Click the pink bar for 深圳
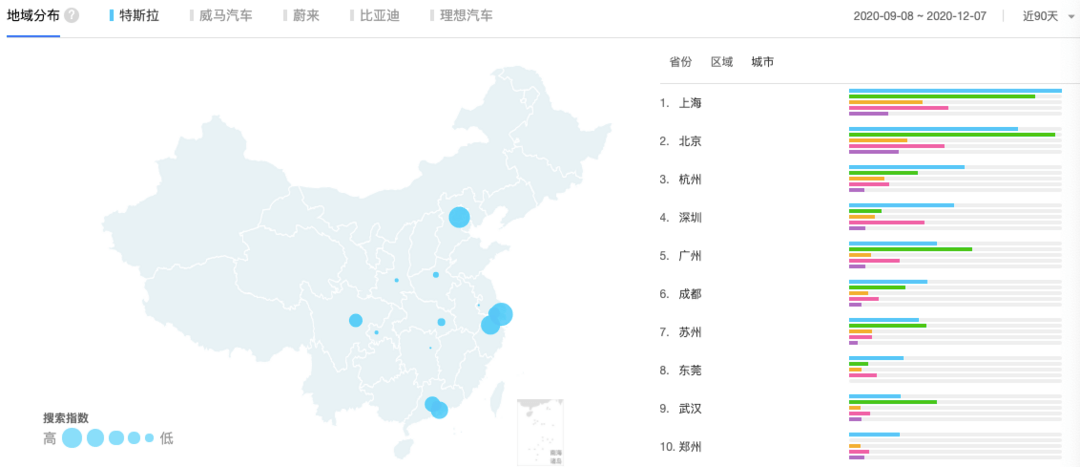Screen dimensions: 1080x467 click(x=886, y=222)
